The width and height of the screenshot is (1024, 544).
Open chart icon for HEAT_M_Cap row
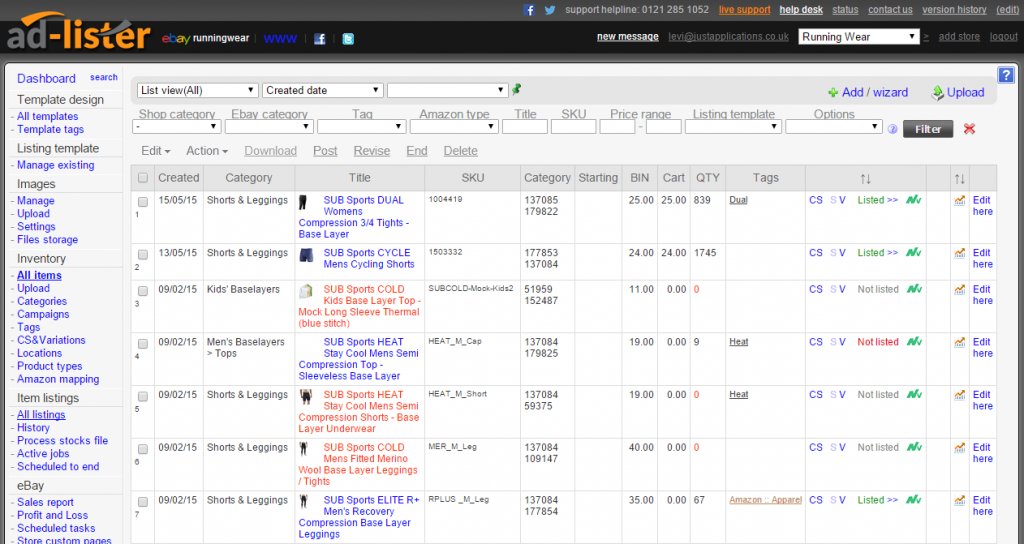(x=959, y=342)
